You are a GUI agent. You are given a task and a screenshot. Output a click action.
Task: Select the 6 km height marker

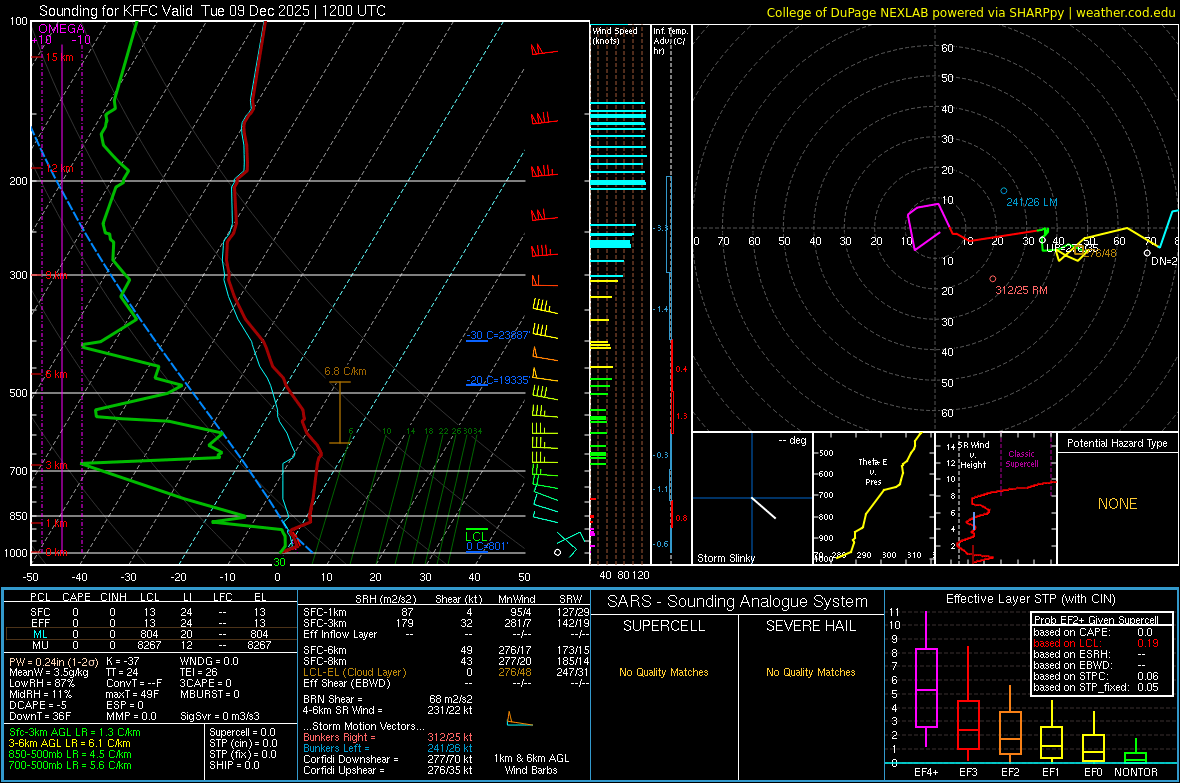tap(56, 374)
